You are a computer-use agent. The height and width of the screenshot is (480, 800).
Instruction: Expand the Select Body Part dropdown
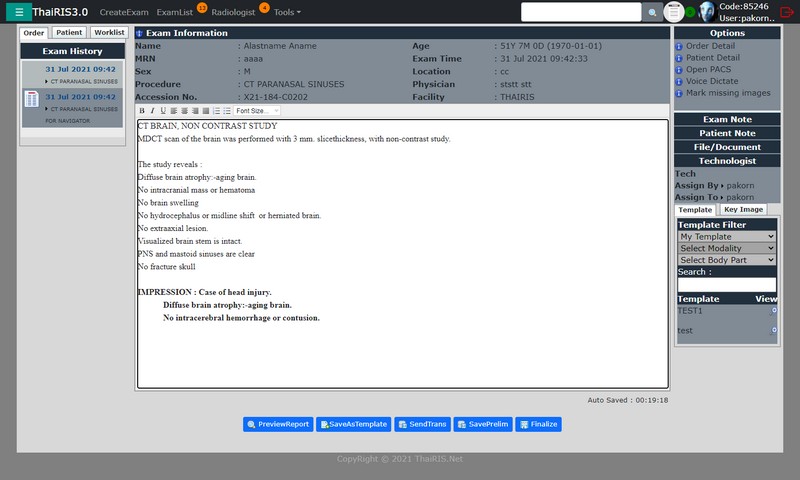click(726, 260)
